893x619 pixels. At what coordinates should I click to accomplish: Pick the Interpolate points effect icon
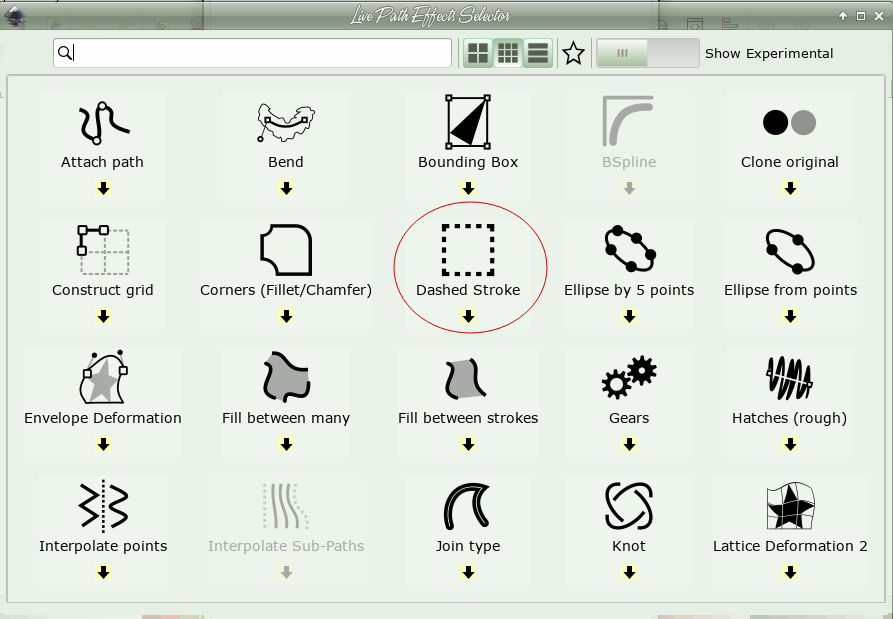point(103,505)
